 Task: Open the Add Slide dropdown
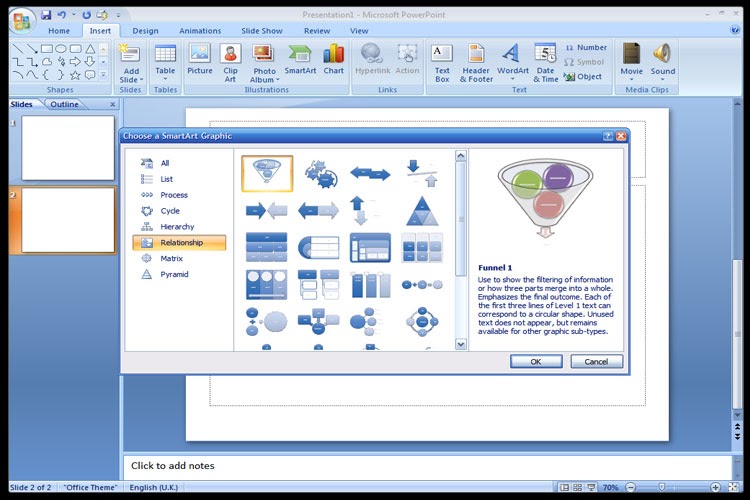click(x=131, y=76)
